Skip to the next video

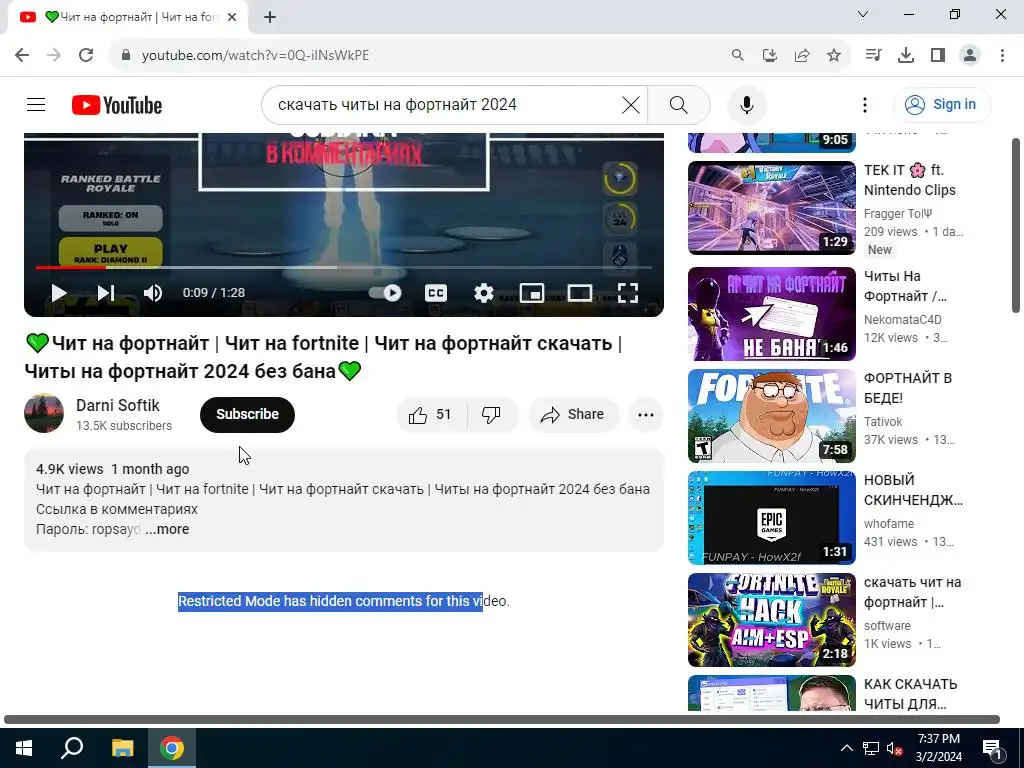[106, 293]
